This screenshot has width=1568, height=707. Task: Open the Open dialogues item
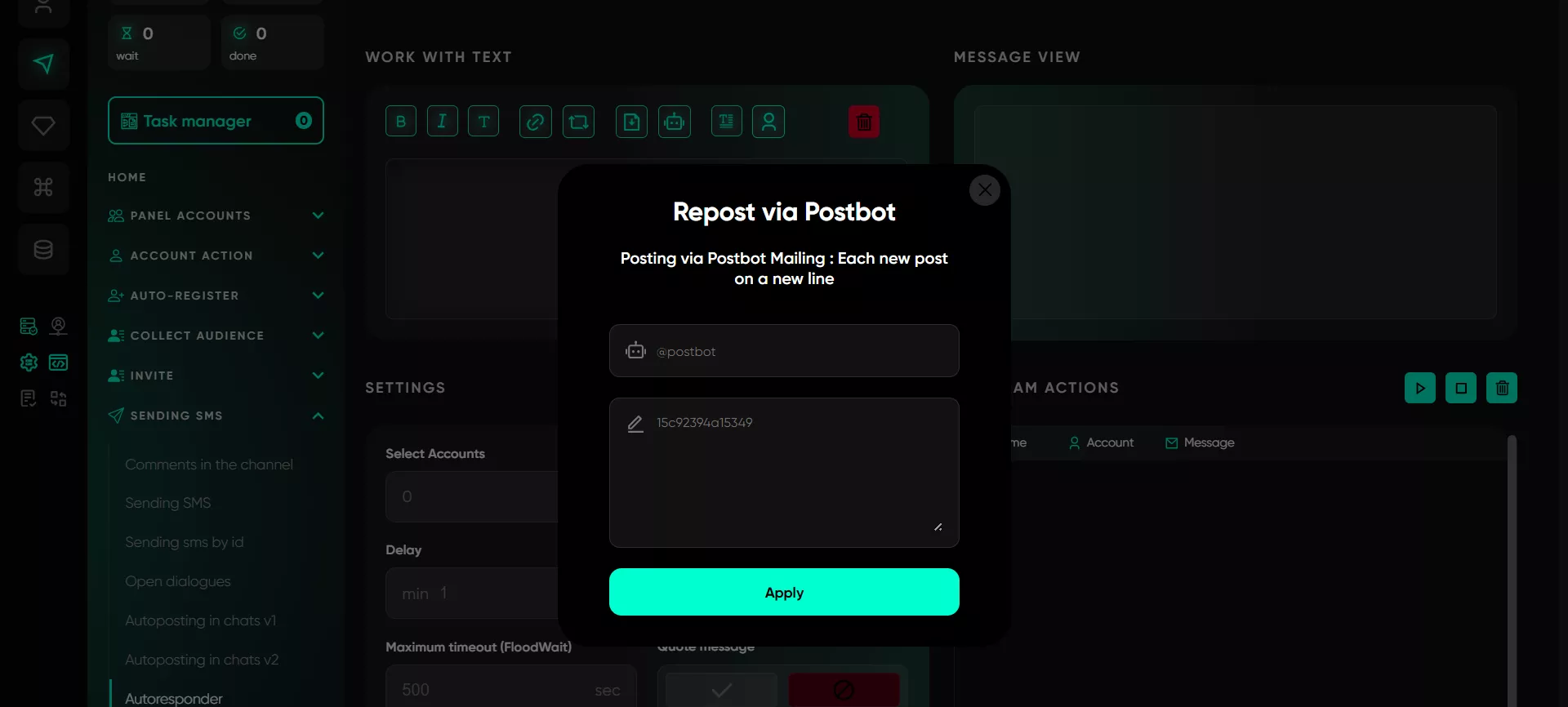pyautogui.click(x=178, y=581)
